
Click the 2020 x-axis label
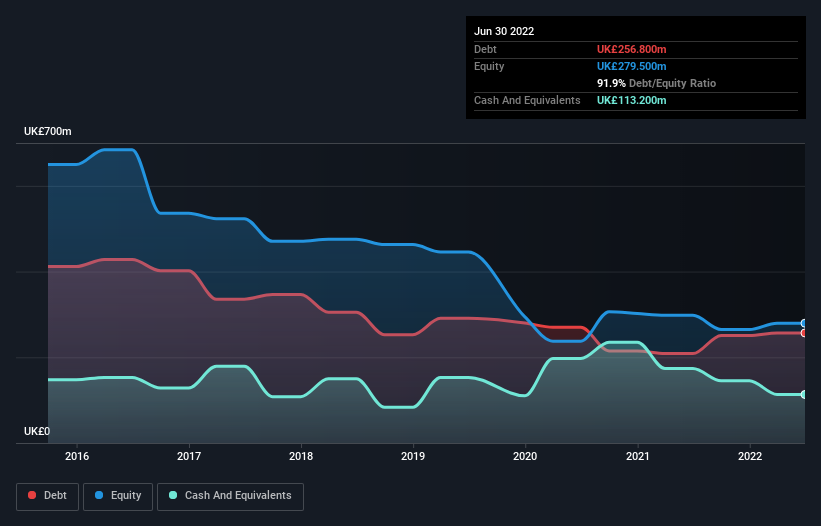click(525, 456)
